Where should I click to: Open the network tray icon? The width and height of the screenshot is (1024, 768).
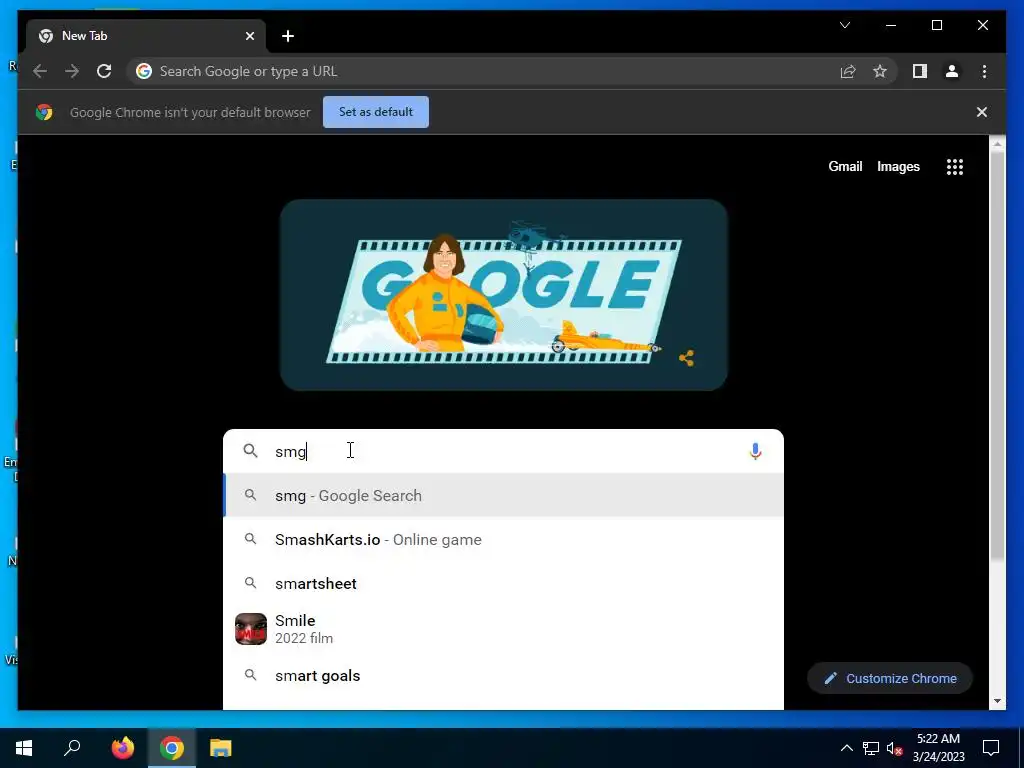click(x=871, y=748)
